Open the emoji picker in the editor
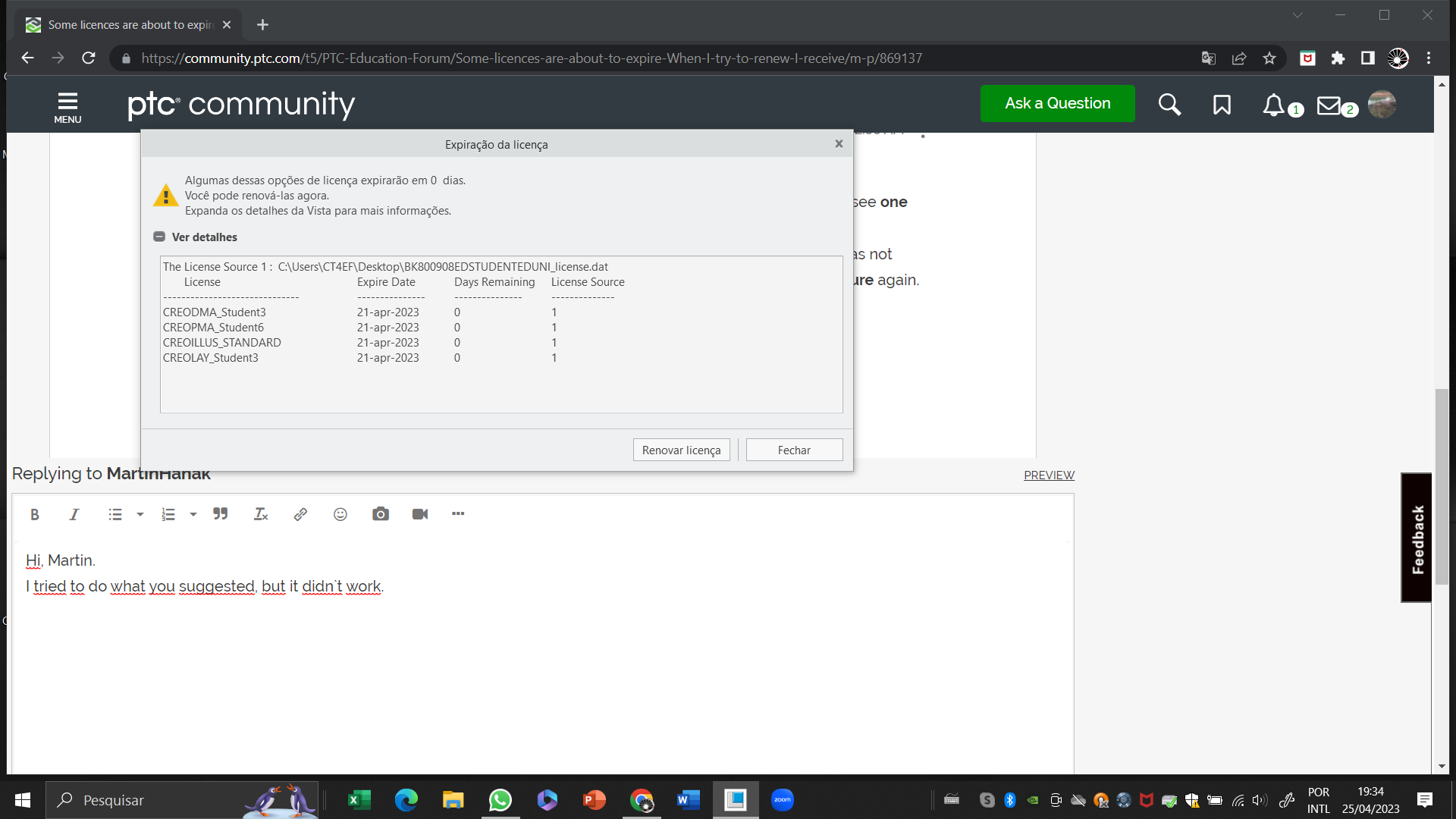Viewport: 1456px width, 819px height. [x=340, y=514]
